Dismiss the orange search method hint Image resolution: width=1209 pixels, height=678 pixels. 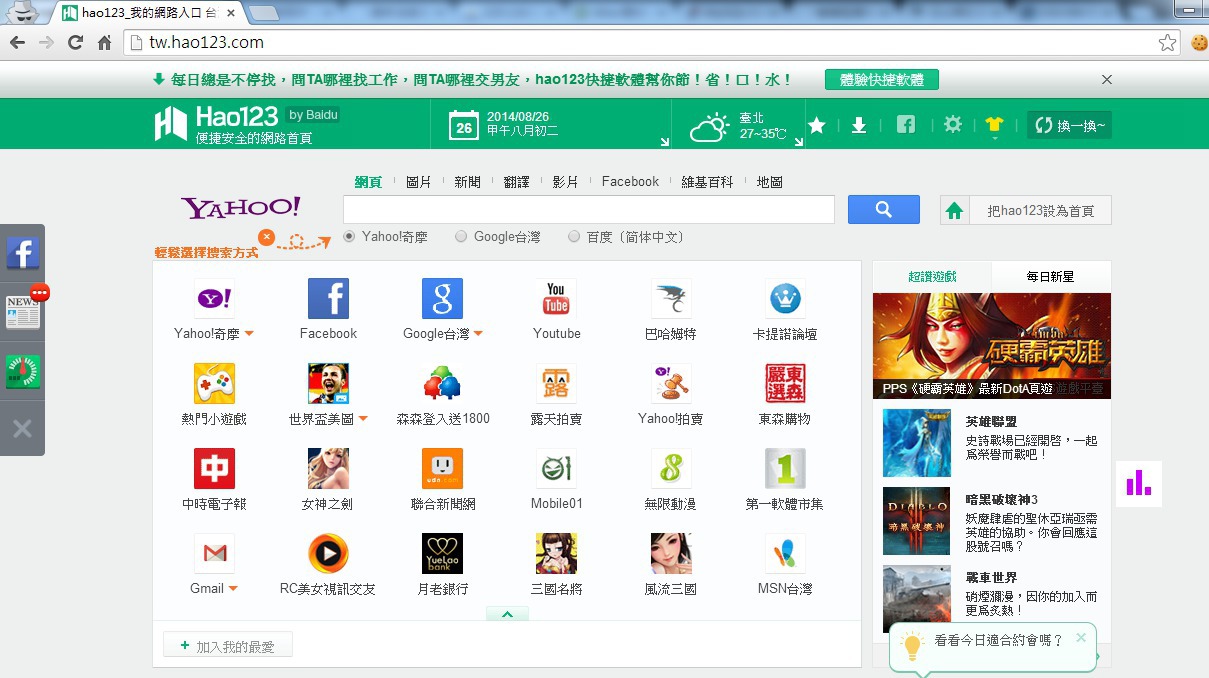click(x=266, y=237)
